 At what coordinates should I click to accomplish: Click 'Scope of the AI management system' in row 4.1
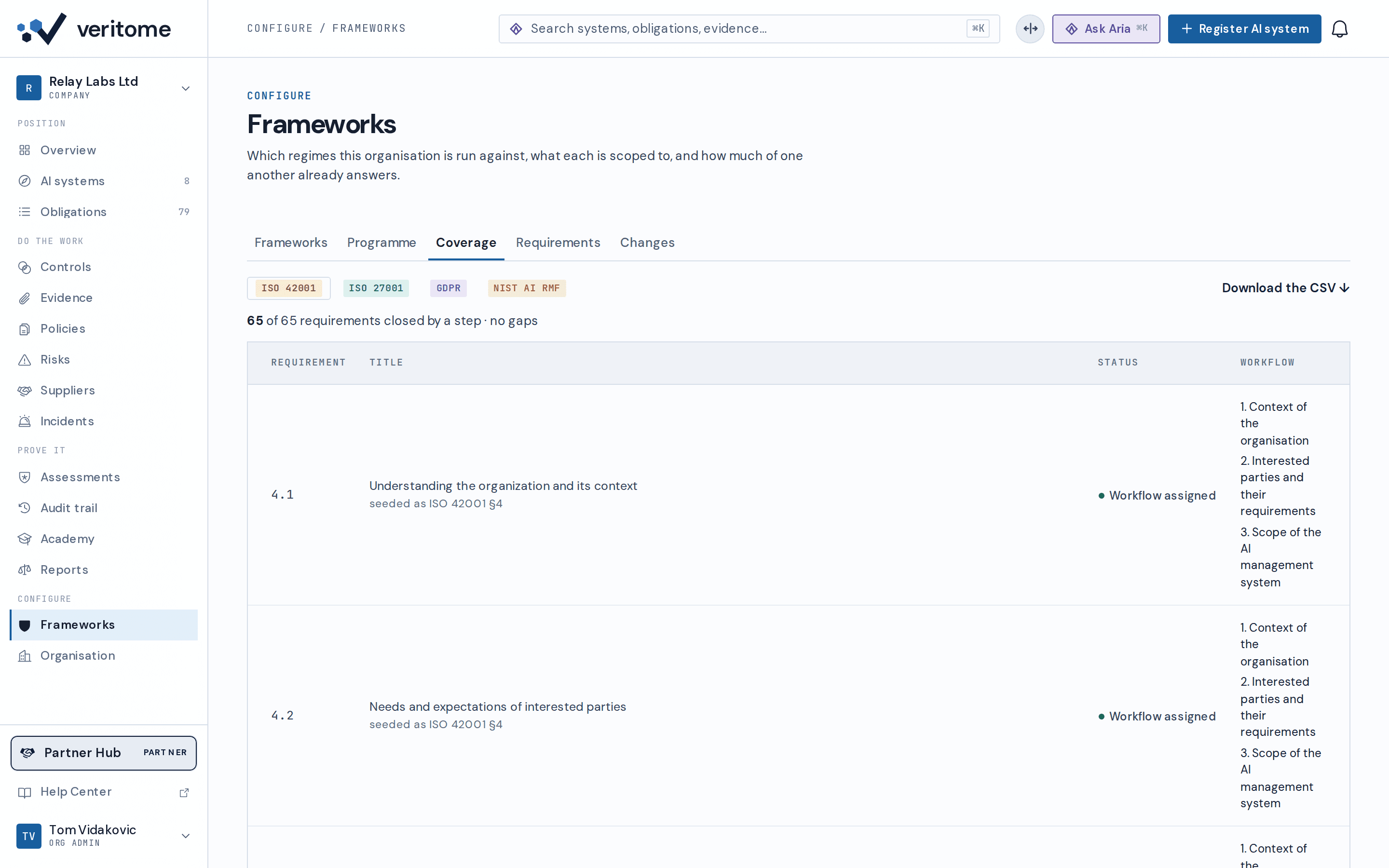tap(1281, 557)
